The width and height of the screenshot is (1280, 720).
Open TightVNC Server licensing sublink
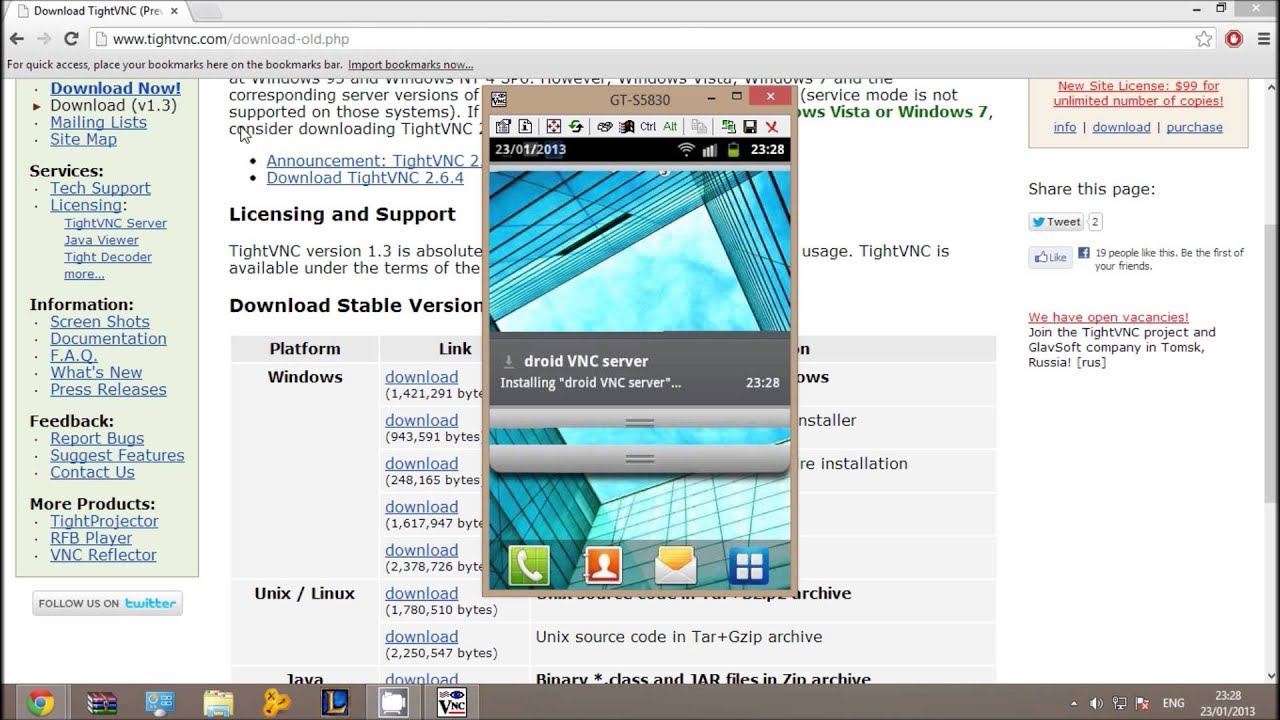116,223
